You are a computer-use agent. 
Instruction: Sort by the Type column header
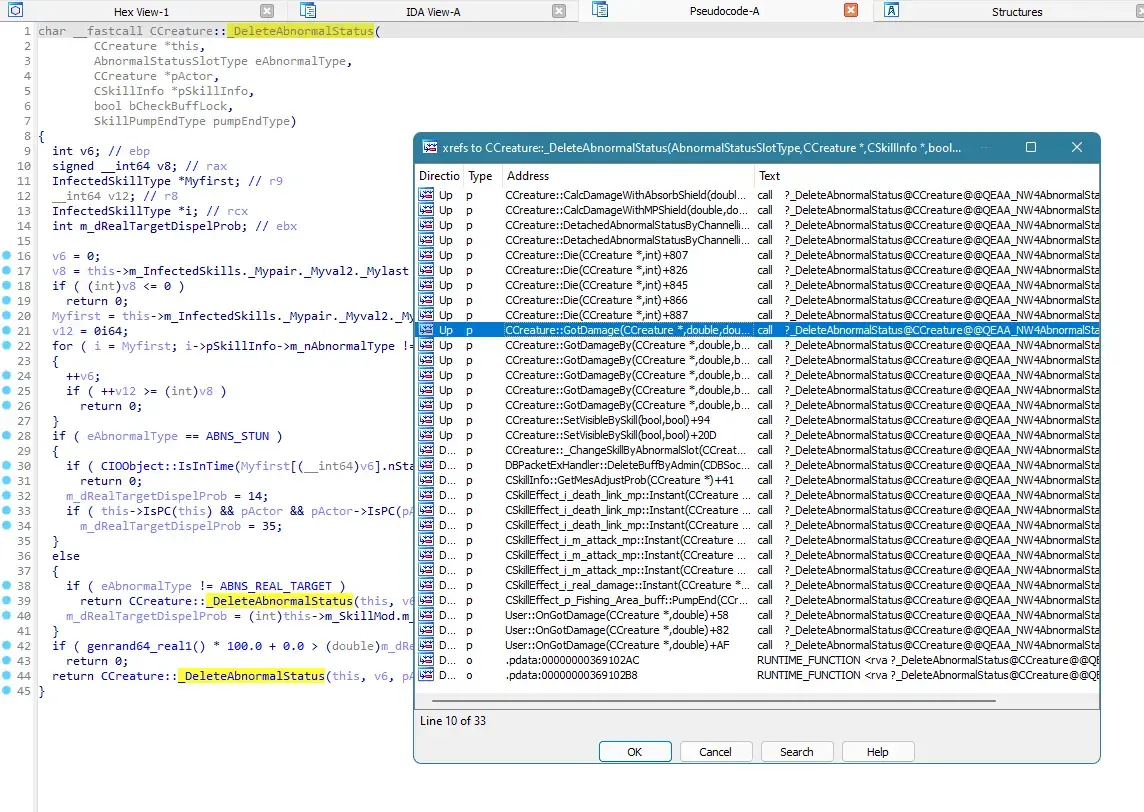point(480,176)
